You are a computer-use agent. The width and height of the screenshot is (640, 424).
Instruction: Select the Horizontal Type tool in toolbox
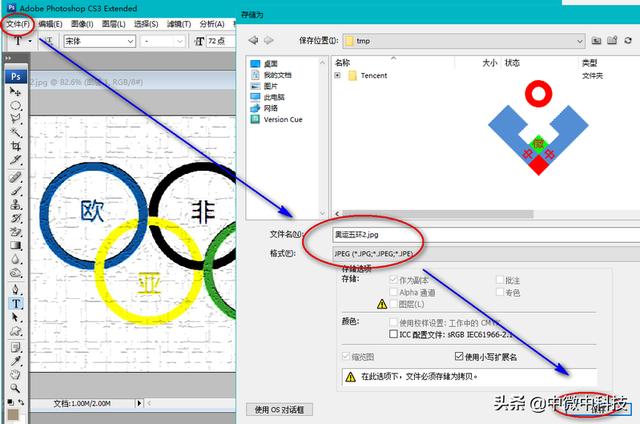pos(16,303)
